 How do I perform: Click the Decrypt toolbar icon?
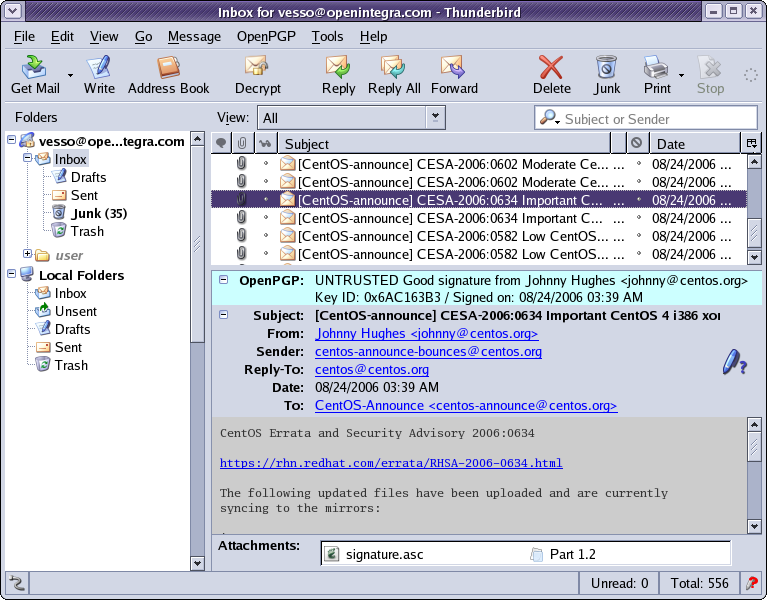point(257,75)
